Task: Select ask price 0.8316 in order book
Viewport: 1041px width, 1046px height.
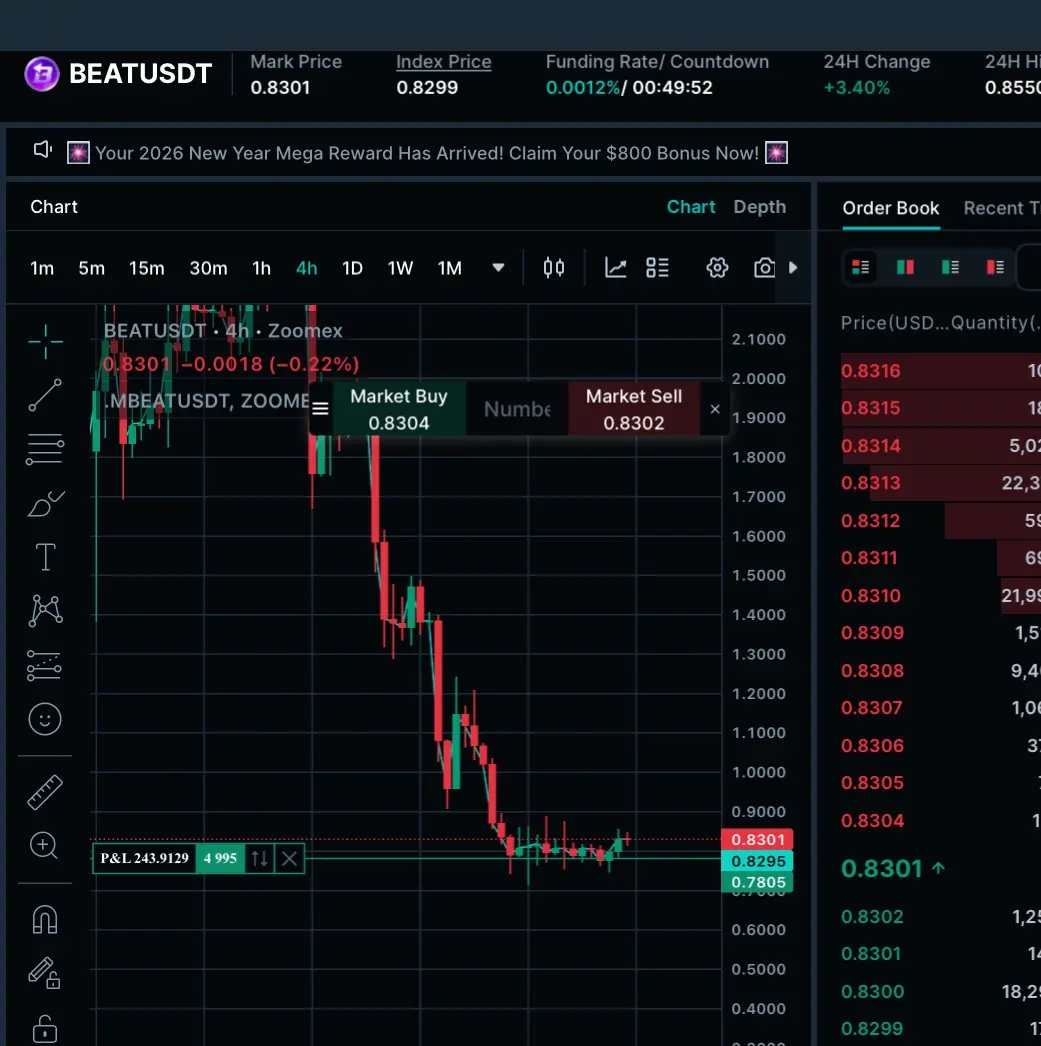Action: pos(870,371)
